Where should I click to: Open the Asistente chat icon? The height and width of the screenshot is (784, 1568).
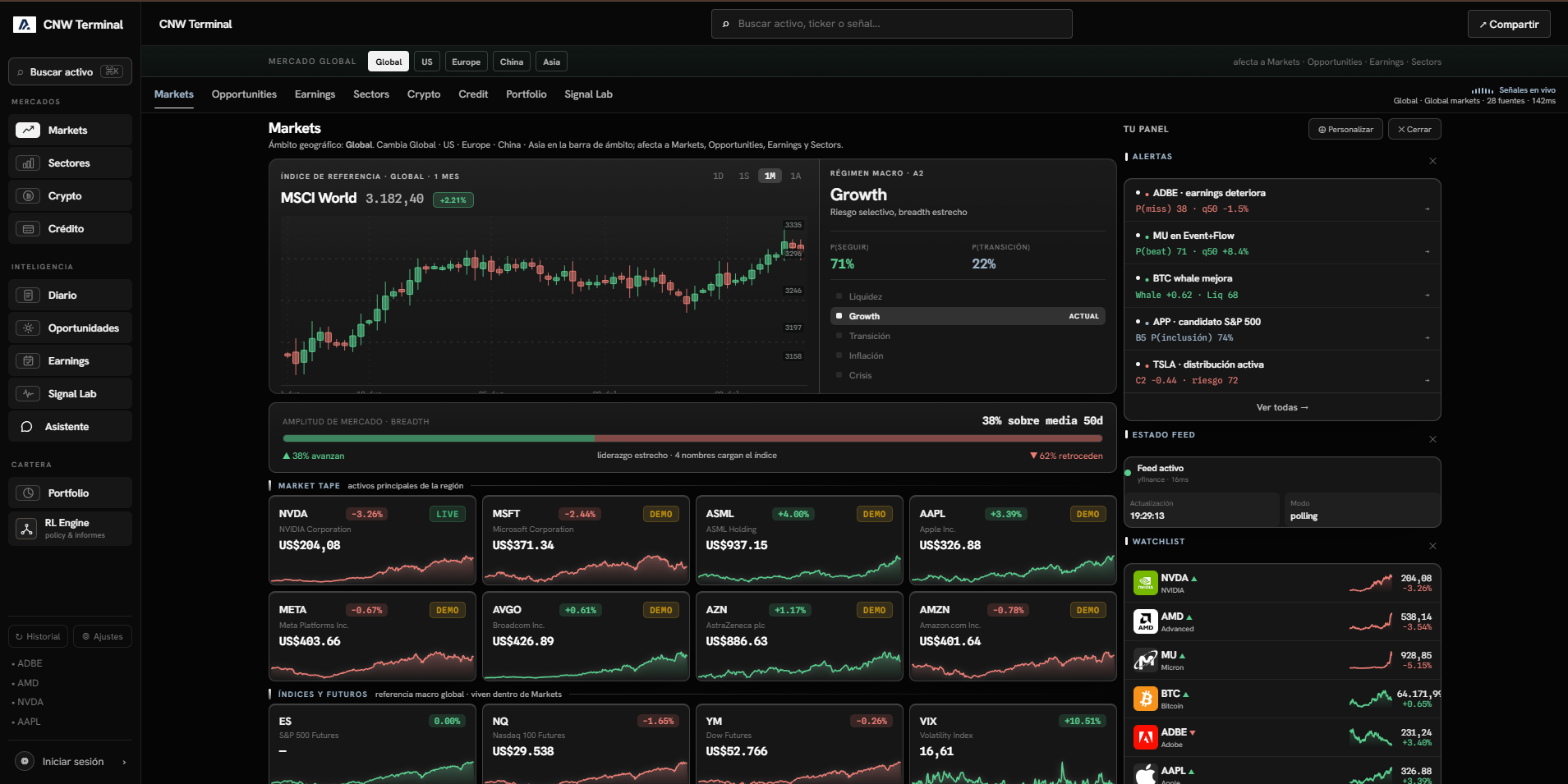[26, 426]
